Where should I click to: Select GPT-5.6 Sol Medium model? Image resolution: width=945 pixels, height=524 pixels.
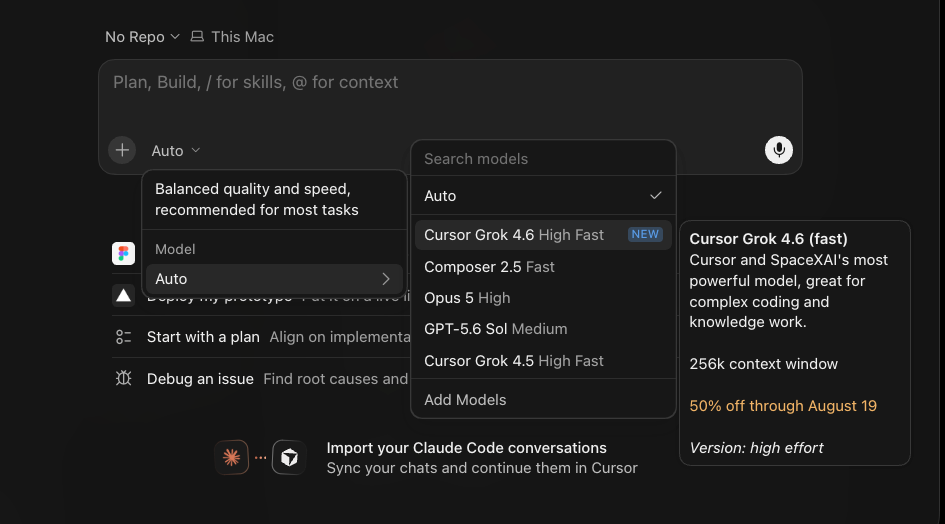coord(543,329)
